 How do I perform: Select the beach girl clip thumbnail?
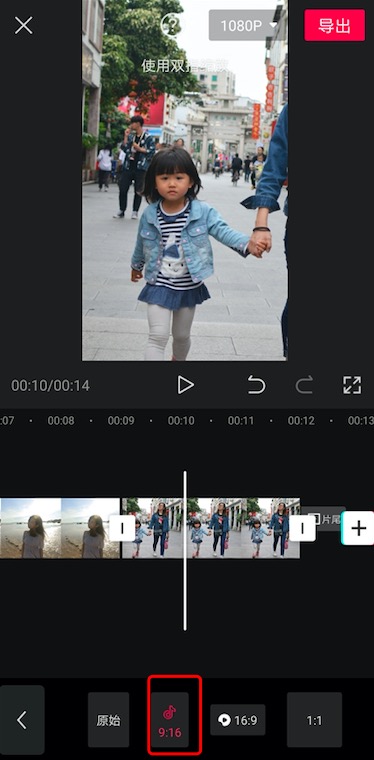coord(60,528)
